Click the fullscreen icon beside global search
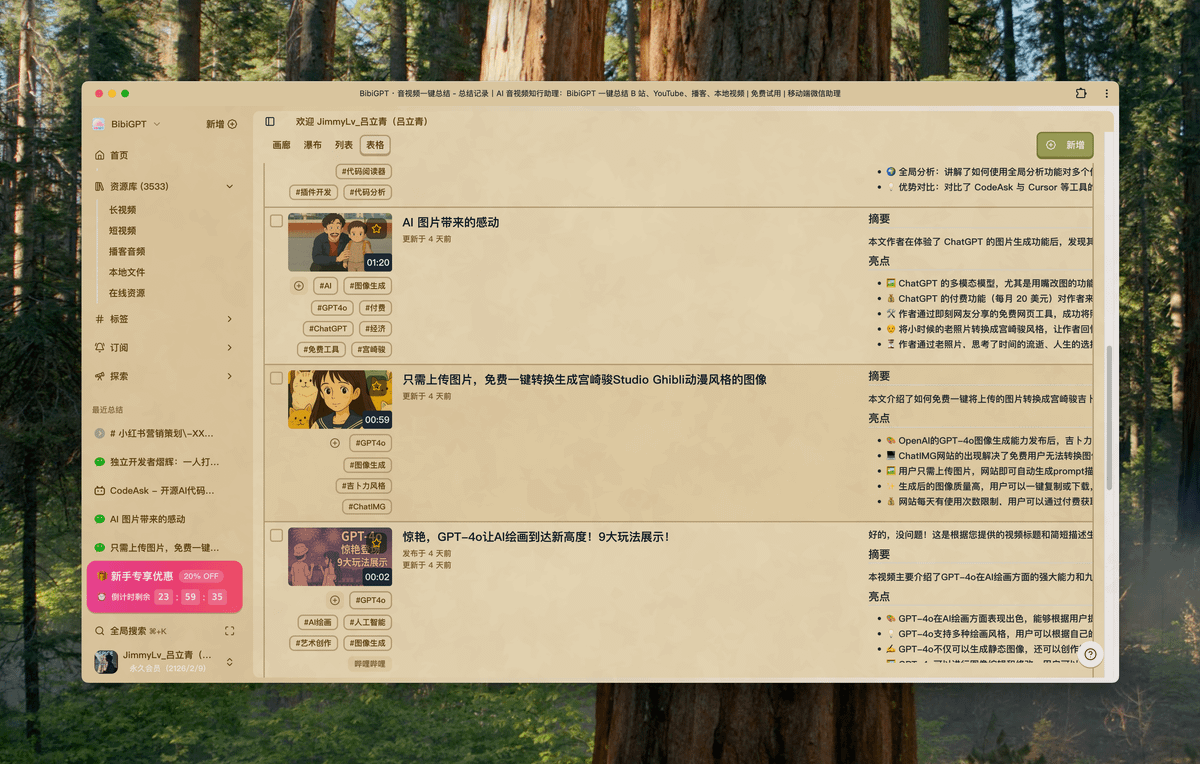Screen dimensions: 1200x764 click(x=230, y=631)
